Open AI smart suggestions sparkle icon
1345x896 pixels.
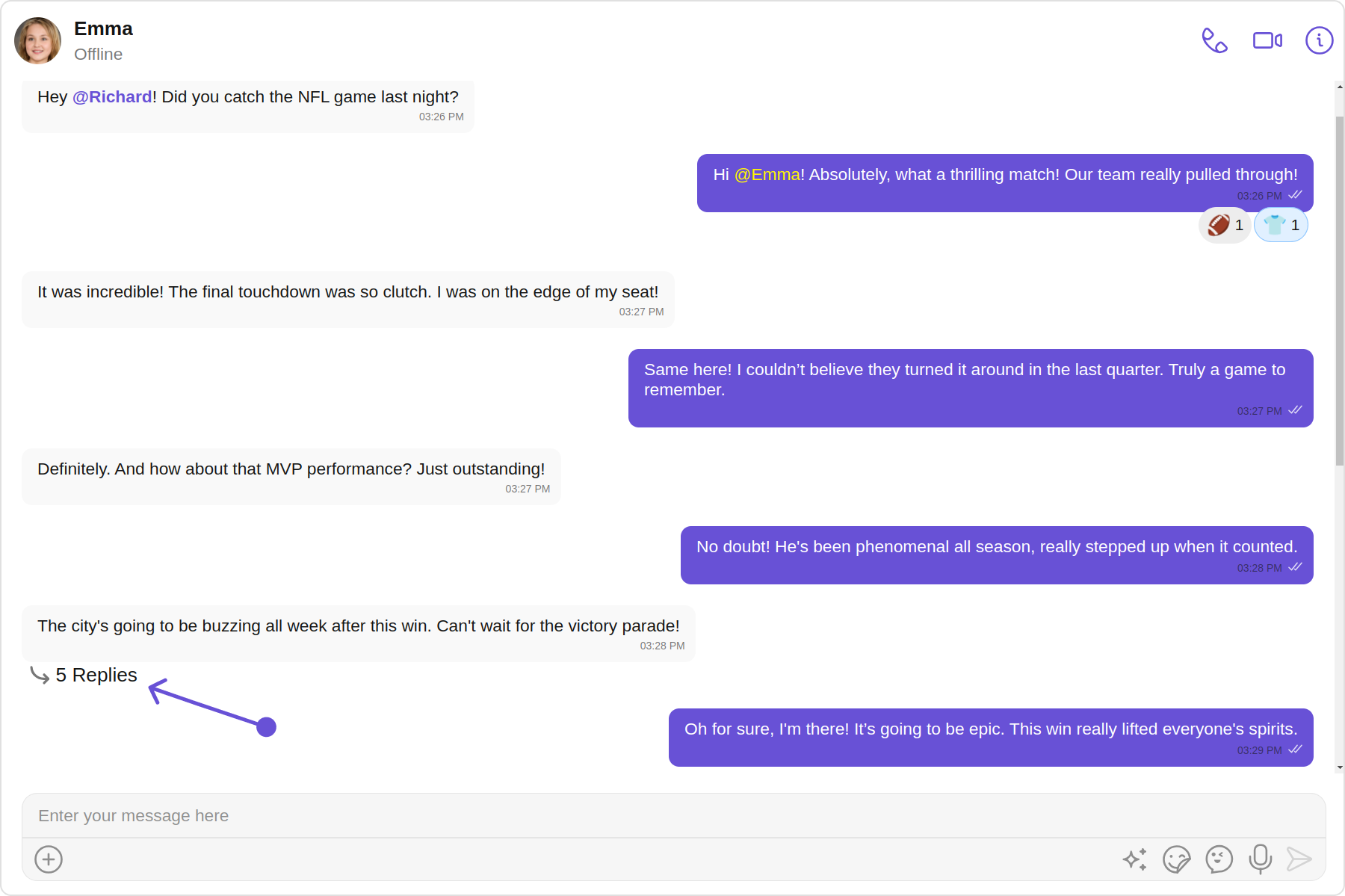(1134, 859)
